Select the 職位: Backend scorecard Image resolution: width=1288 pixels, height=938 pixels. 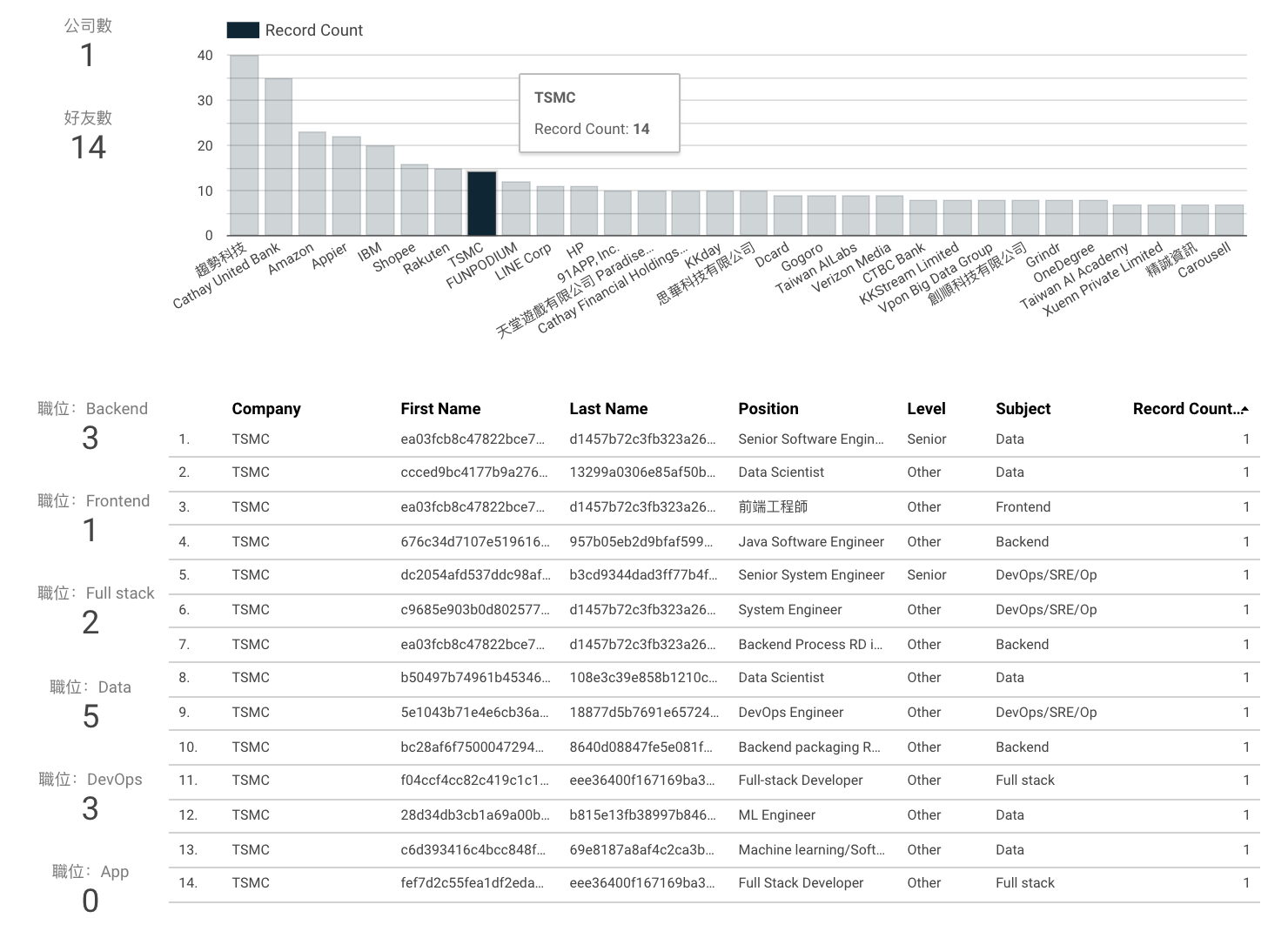(92, 426)
